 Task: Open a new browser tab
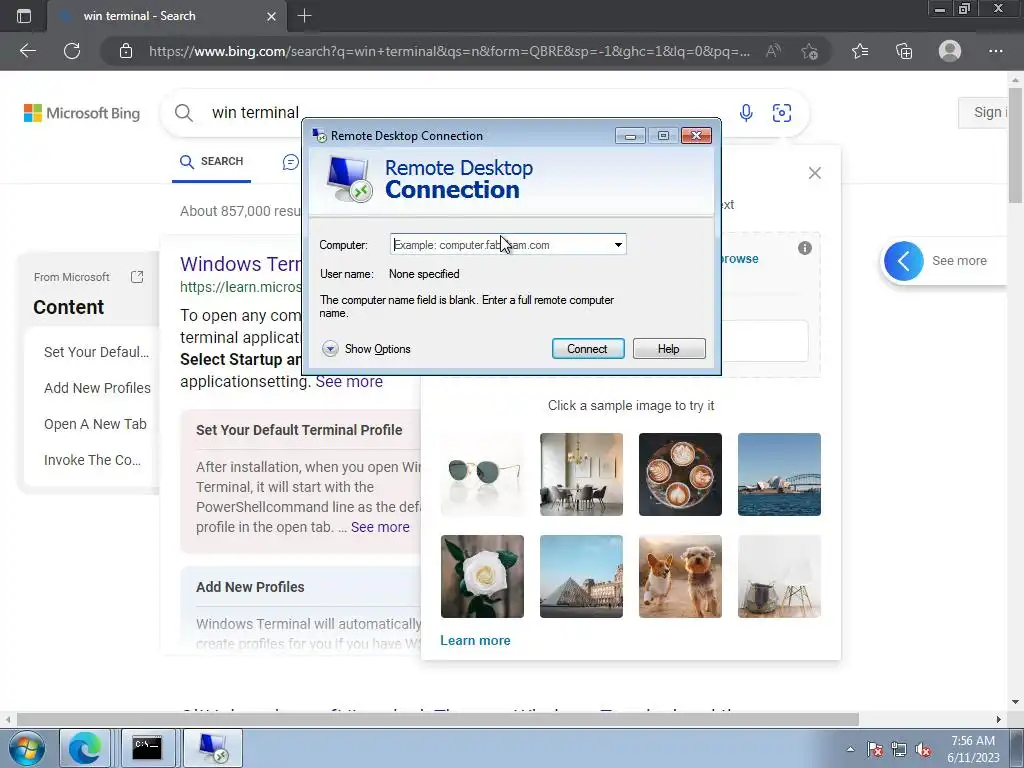[x=304, y=16]
